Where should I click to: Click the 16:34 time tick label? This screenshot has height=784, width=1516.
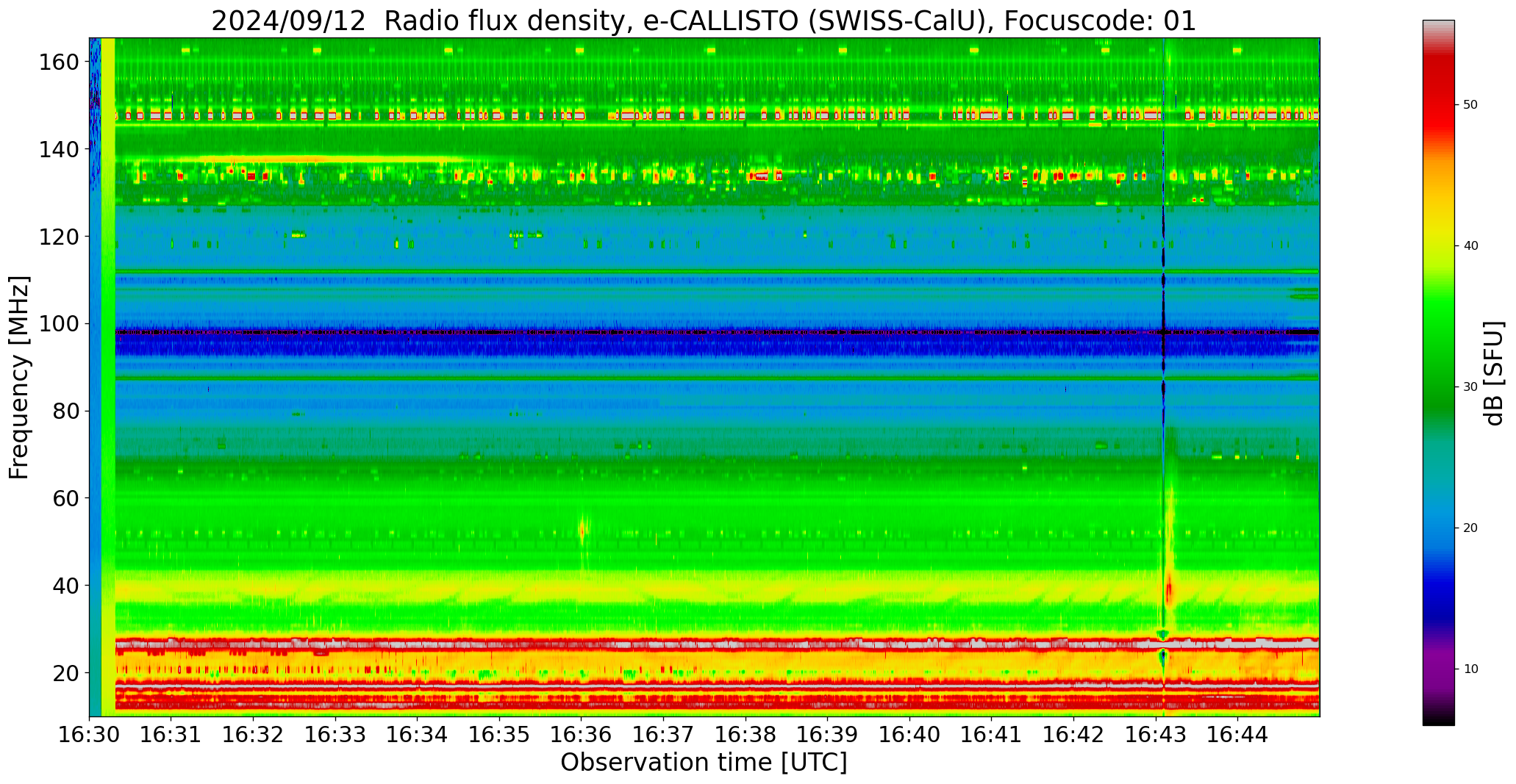pyautogui.click(x=418, y=734)
